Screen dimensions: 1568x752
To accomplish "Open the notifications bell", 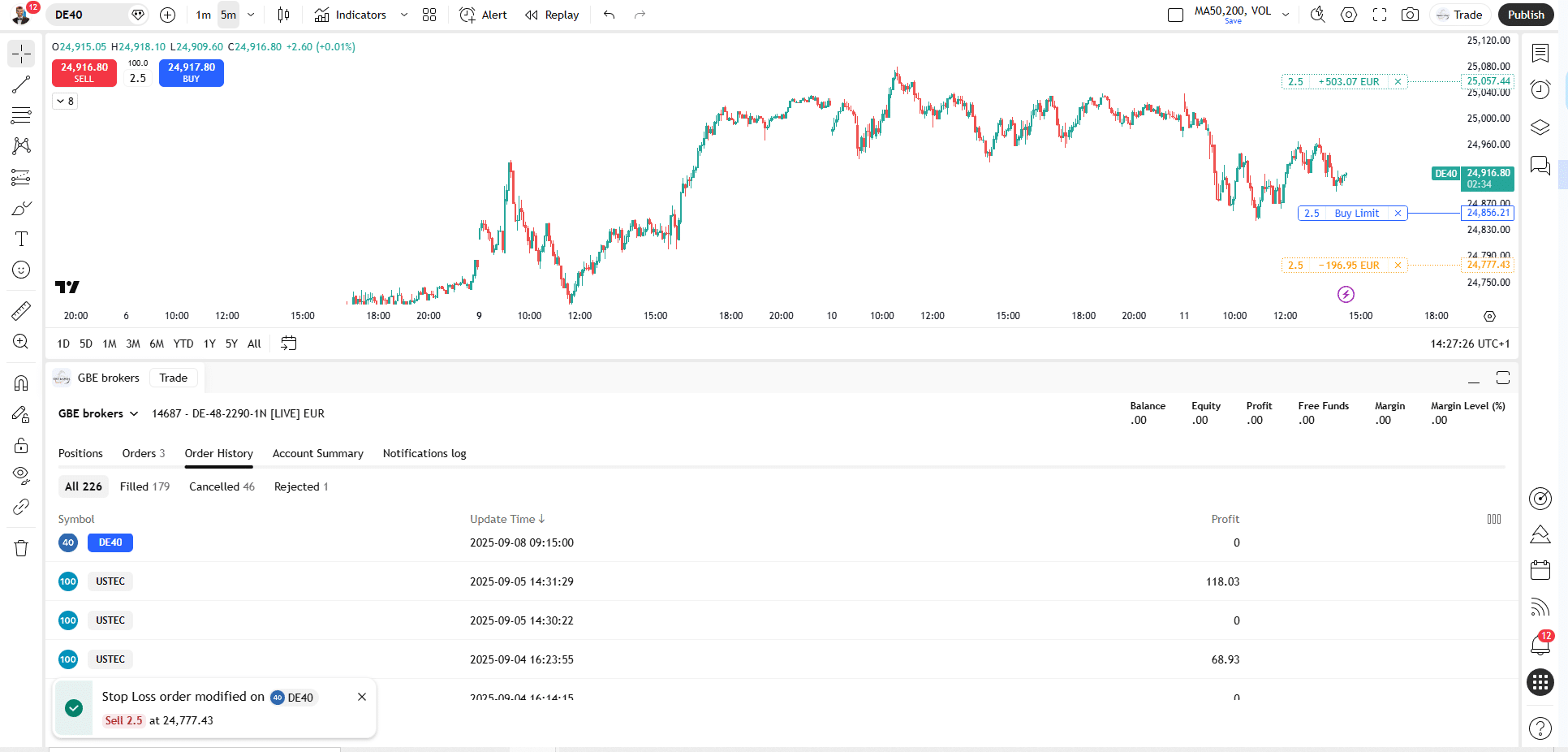I will point(1540,644).
